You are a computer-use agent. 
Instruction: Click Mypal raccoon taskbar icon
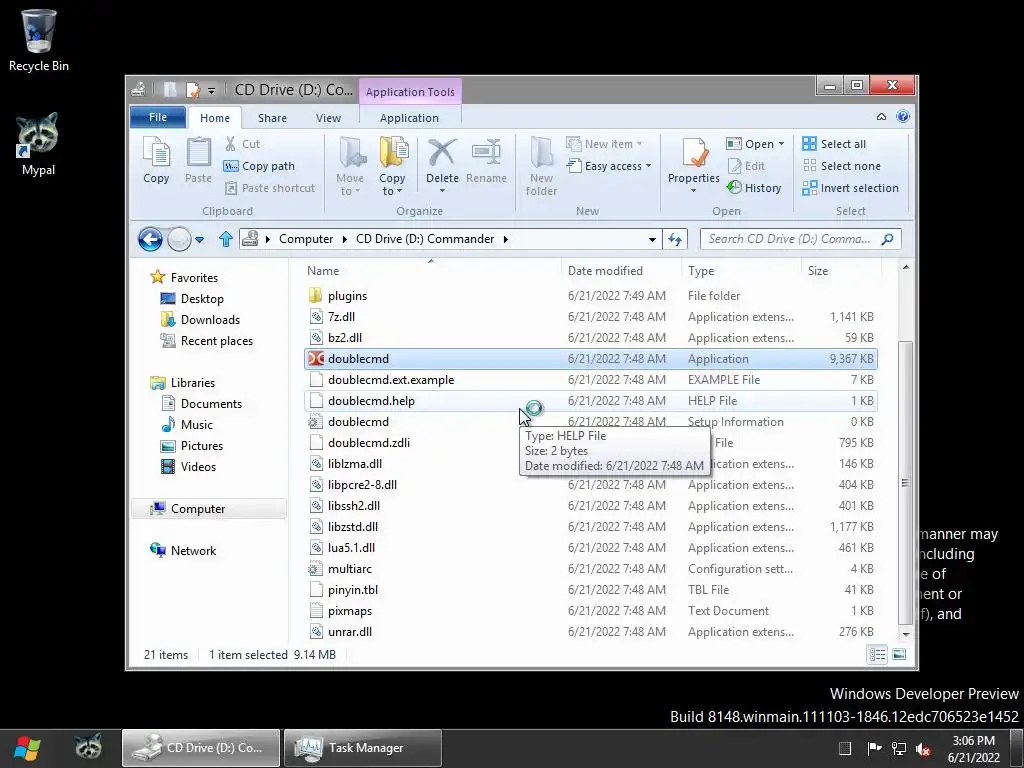click(88, 748)
